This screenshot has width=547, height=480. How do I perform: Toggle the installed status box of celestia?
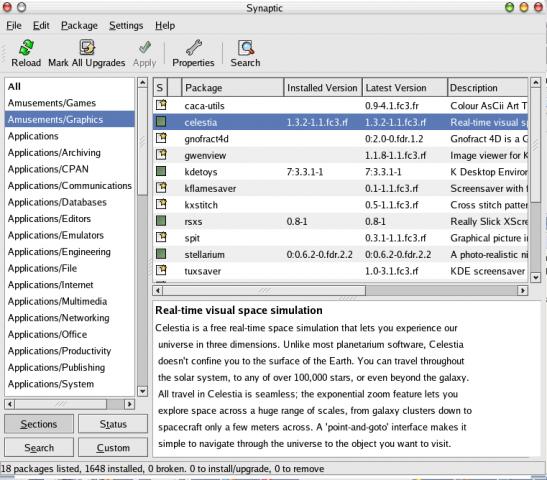pyautogui.click(x=161, y=122)
